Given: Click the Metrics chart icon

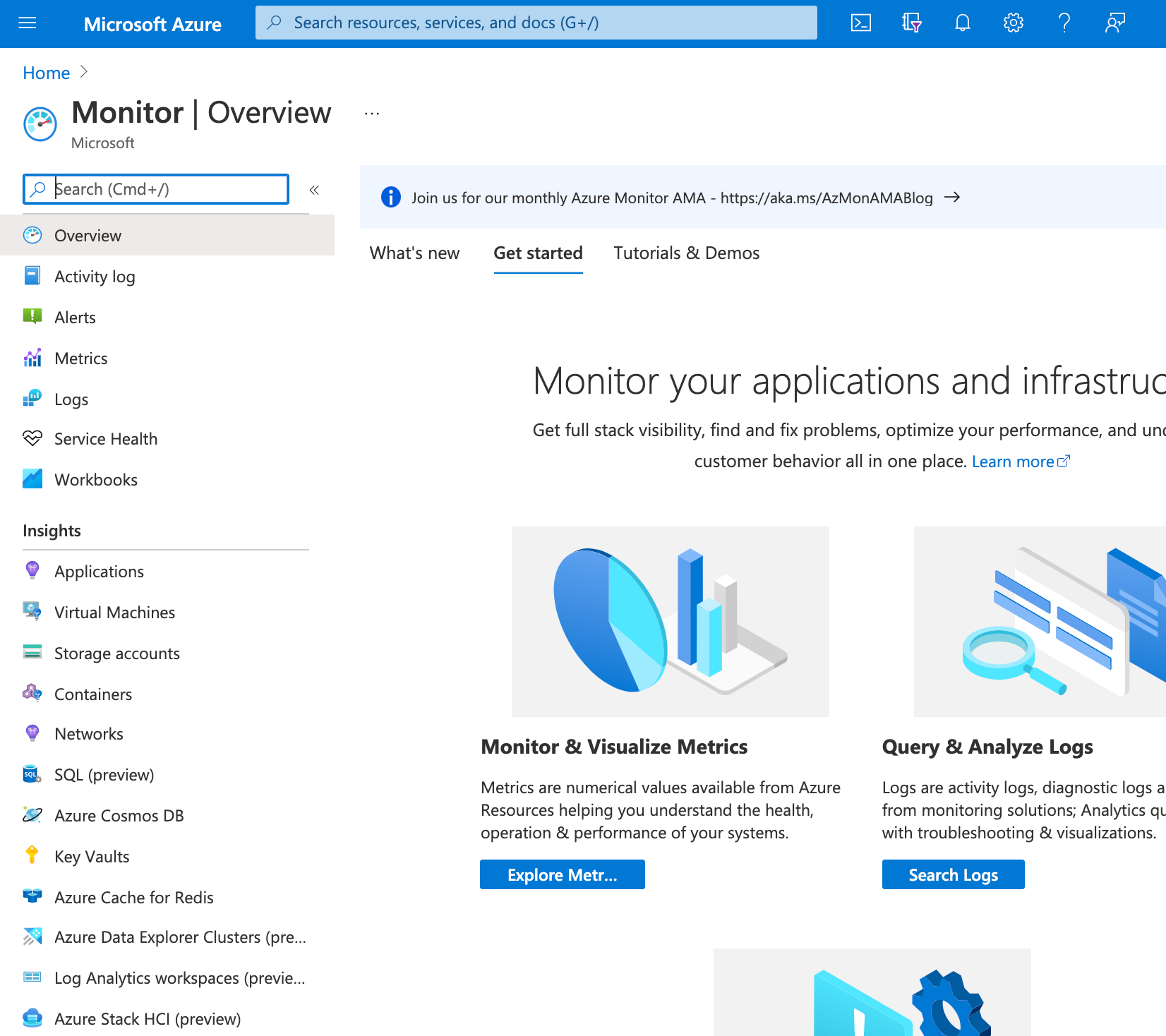Looking at the screenshot, I should [x=32, y=358].
